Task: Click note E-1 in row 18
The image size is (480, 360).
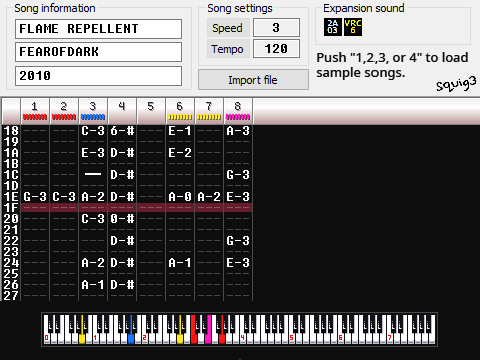Action: (x=180, y=131)
